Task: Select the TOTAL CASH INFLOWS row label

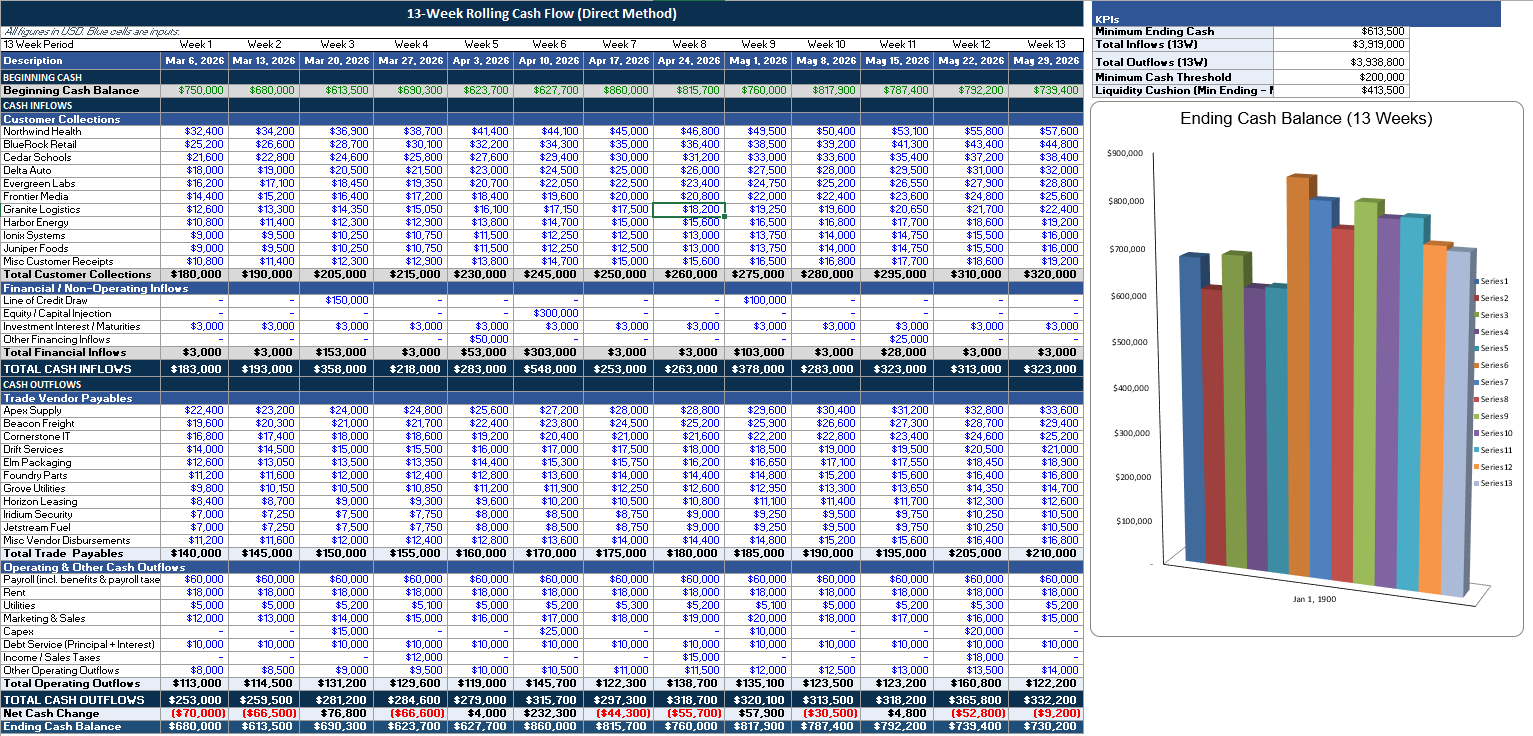Action: coord(81,369)
